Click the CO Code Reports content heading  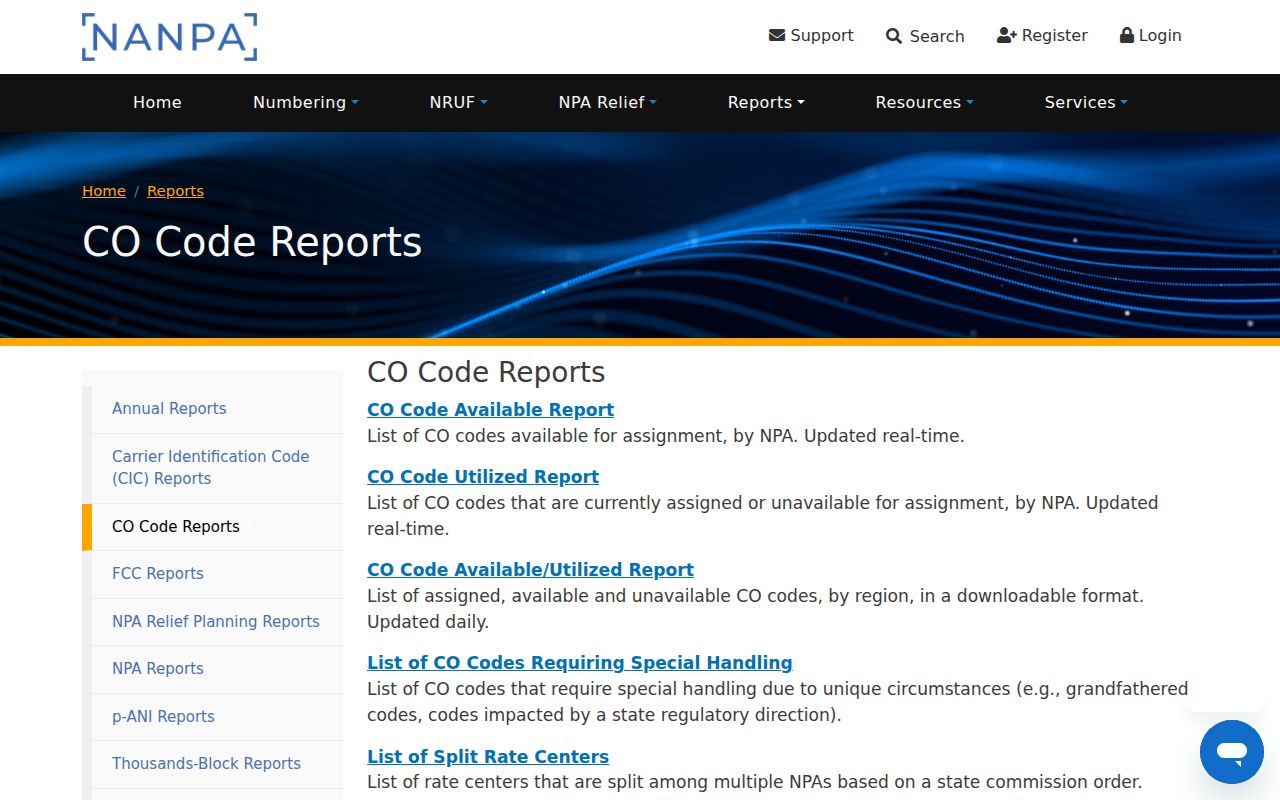[486, 372]
